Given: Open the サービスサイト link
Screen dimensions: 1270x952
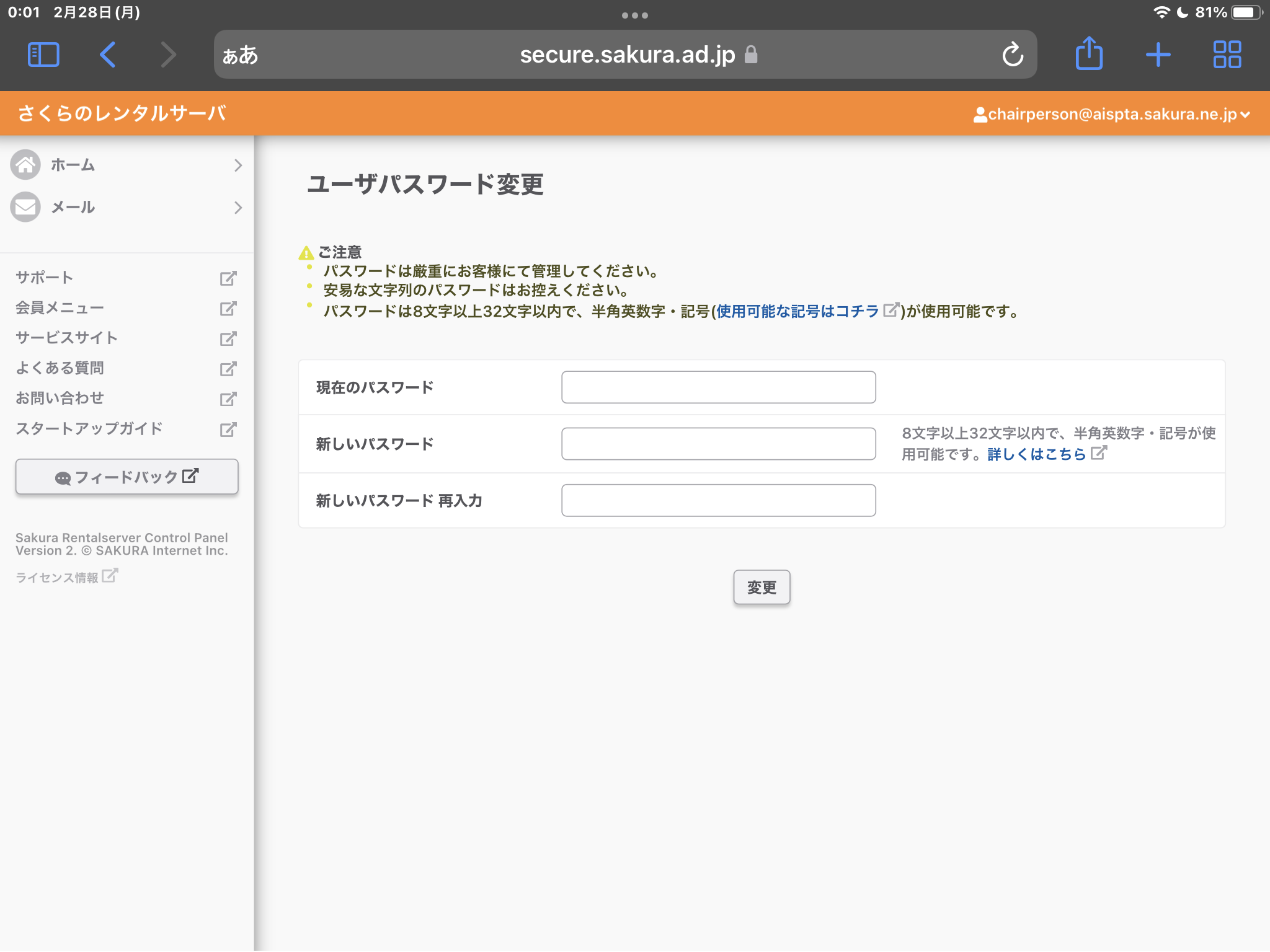Looking at the screenshot, I should coord(66,338).
